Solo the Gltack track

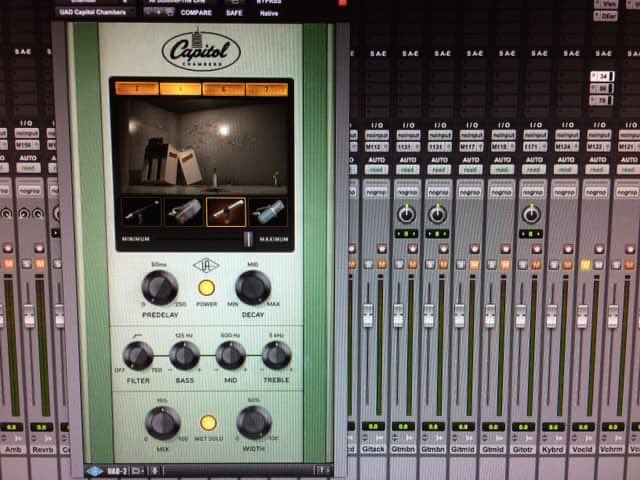[x=368, y=265]
